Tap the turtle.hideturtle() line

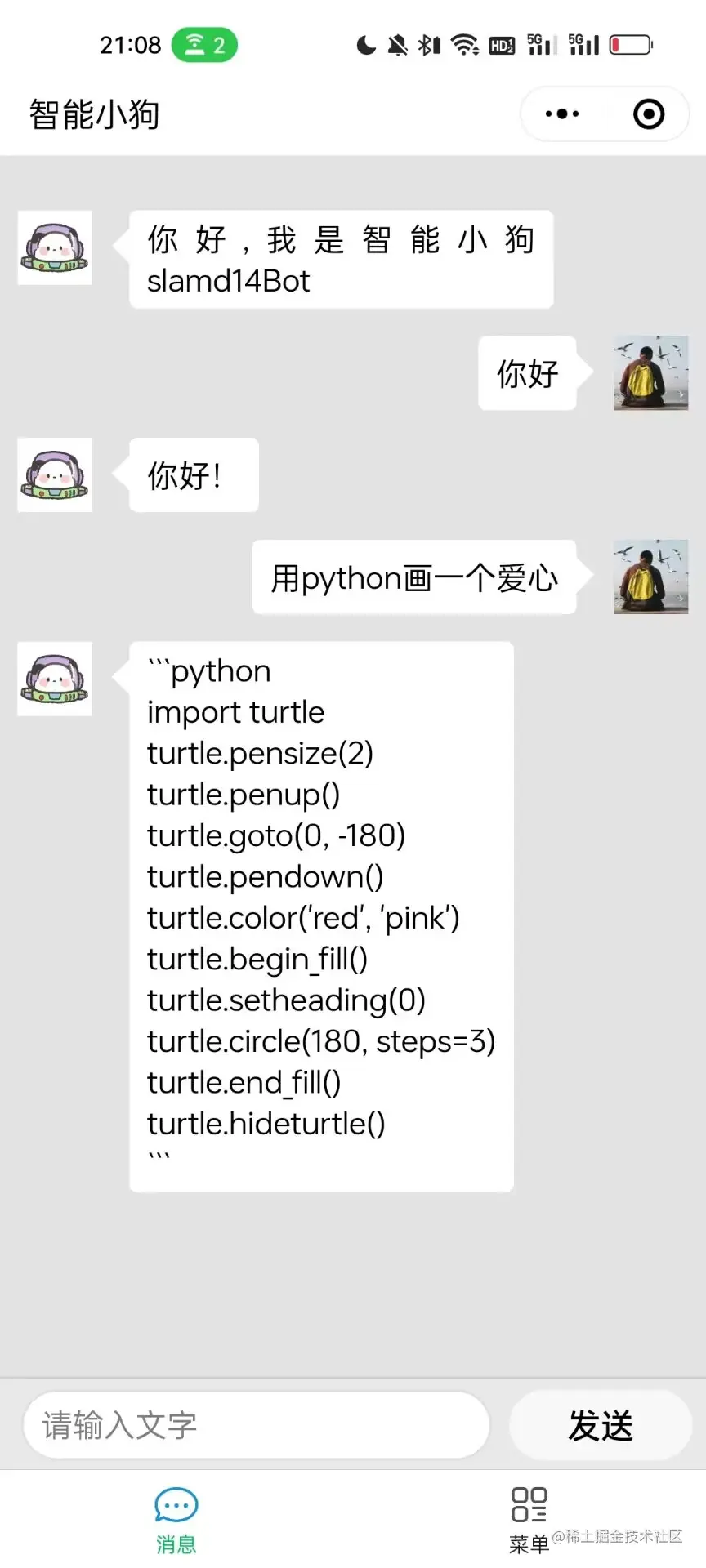[x=266, y=1124]
